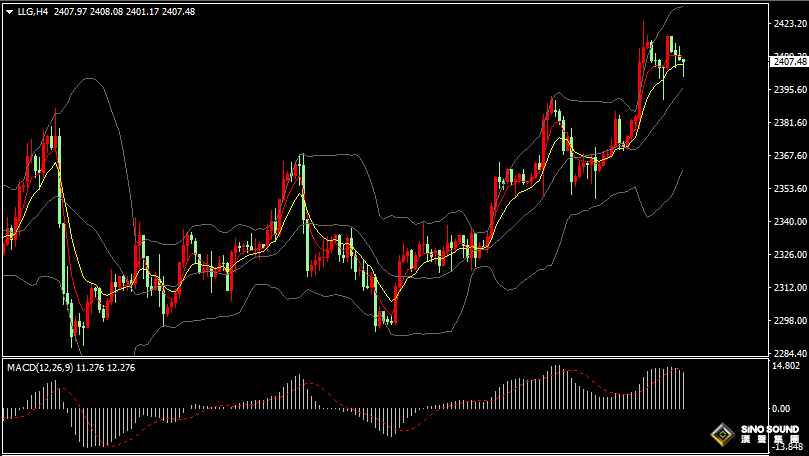Click the SINO SOUND brand text

[x=770, y=430]
